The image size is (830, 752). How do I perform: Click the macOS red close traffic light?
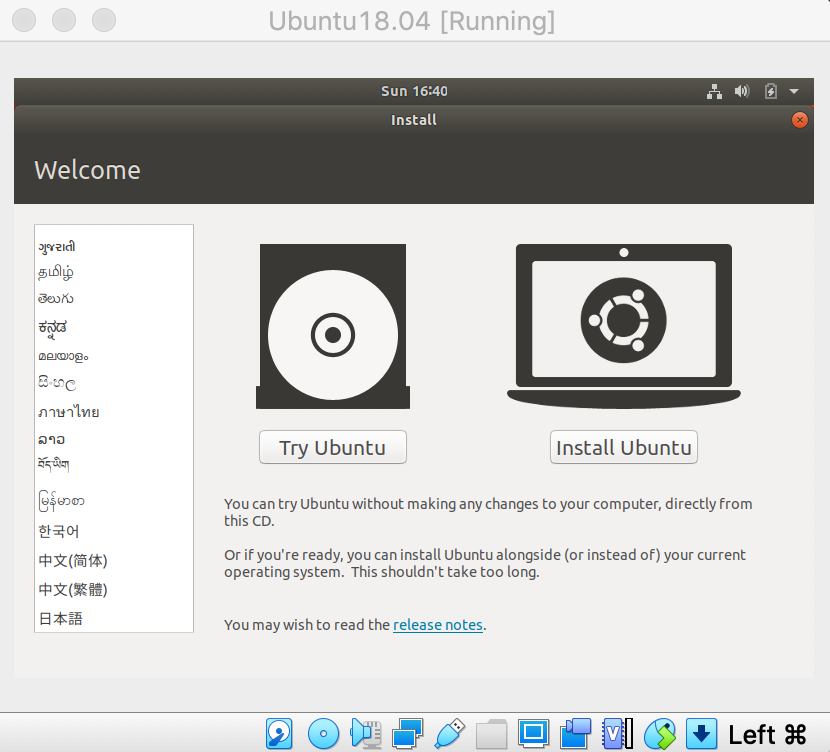tap(24, 20)
